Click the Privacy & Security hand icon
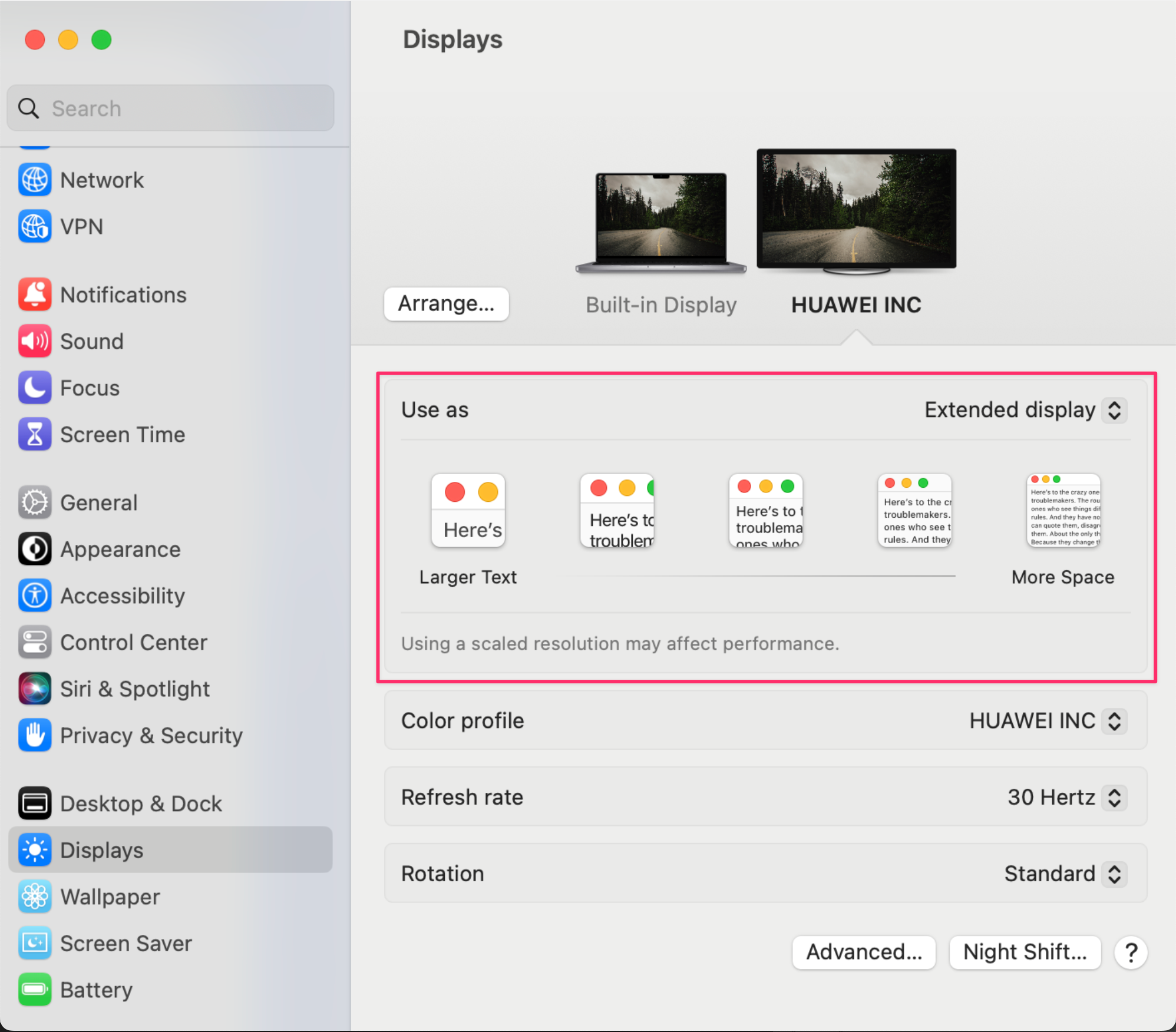The image size is (1176, 1032). 35,735
